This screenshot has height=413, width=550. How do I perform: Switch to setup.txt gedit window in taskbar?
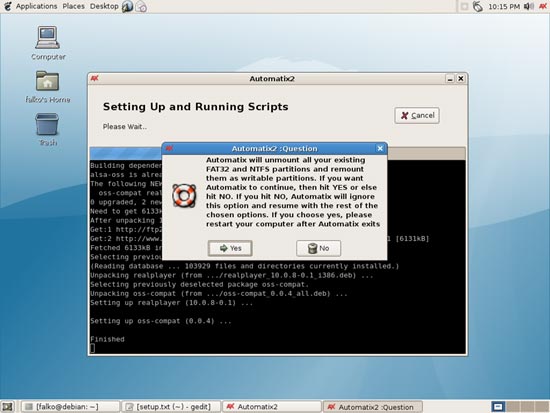171,407
